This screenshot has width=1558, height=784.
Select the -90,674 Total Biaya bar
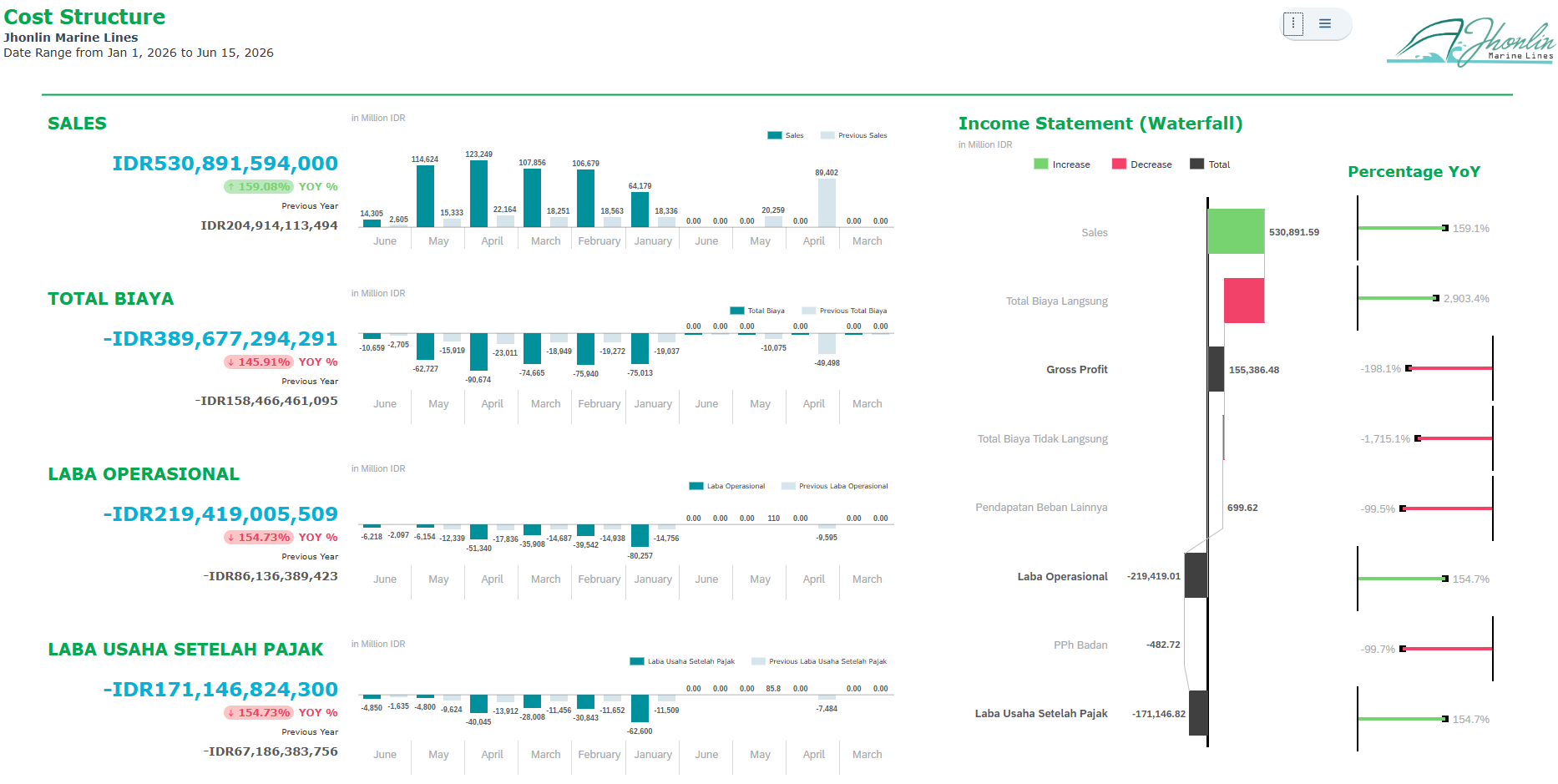pos(478,352)
